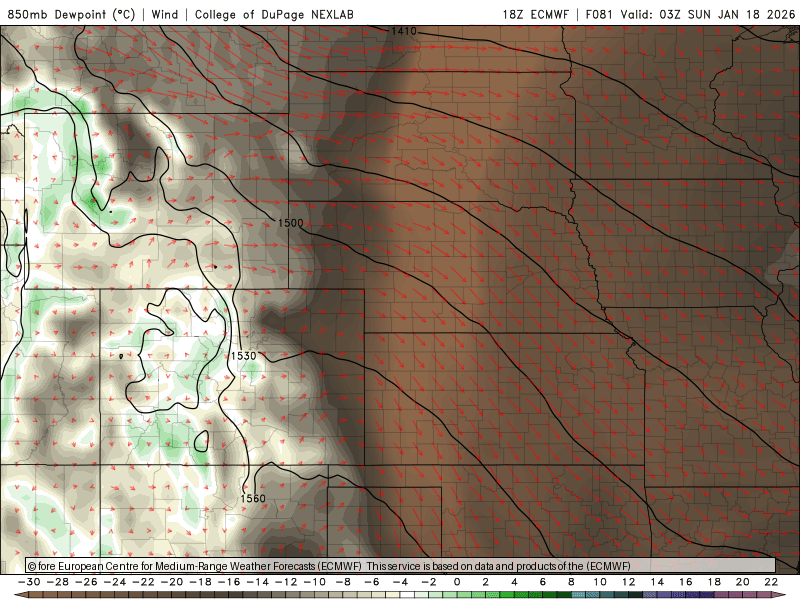This screenshot has height=600, width=800.
Task: Click the 0 value on the color scale
Action: (x=457, y=582)
